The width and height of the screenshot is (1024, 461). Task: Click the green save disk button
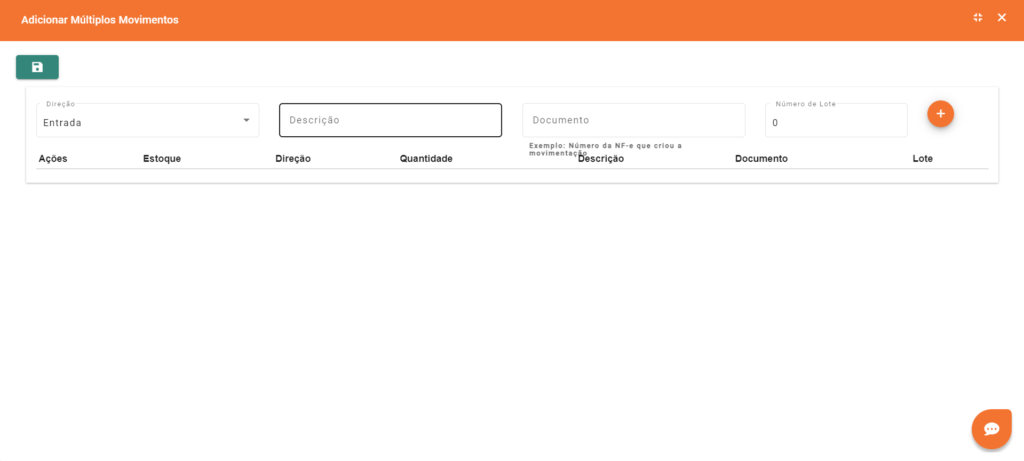[37, 67]
